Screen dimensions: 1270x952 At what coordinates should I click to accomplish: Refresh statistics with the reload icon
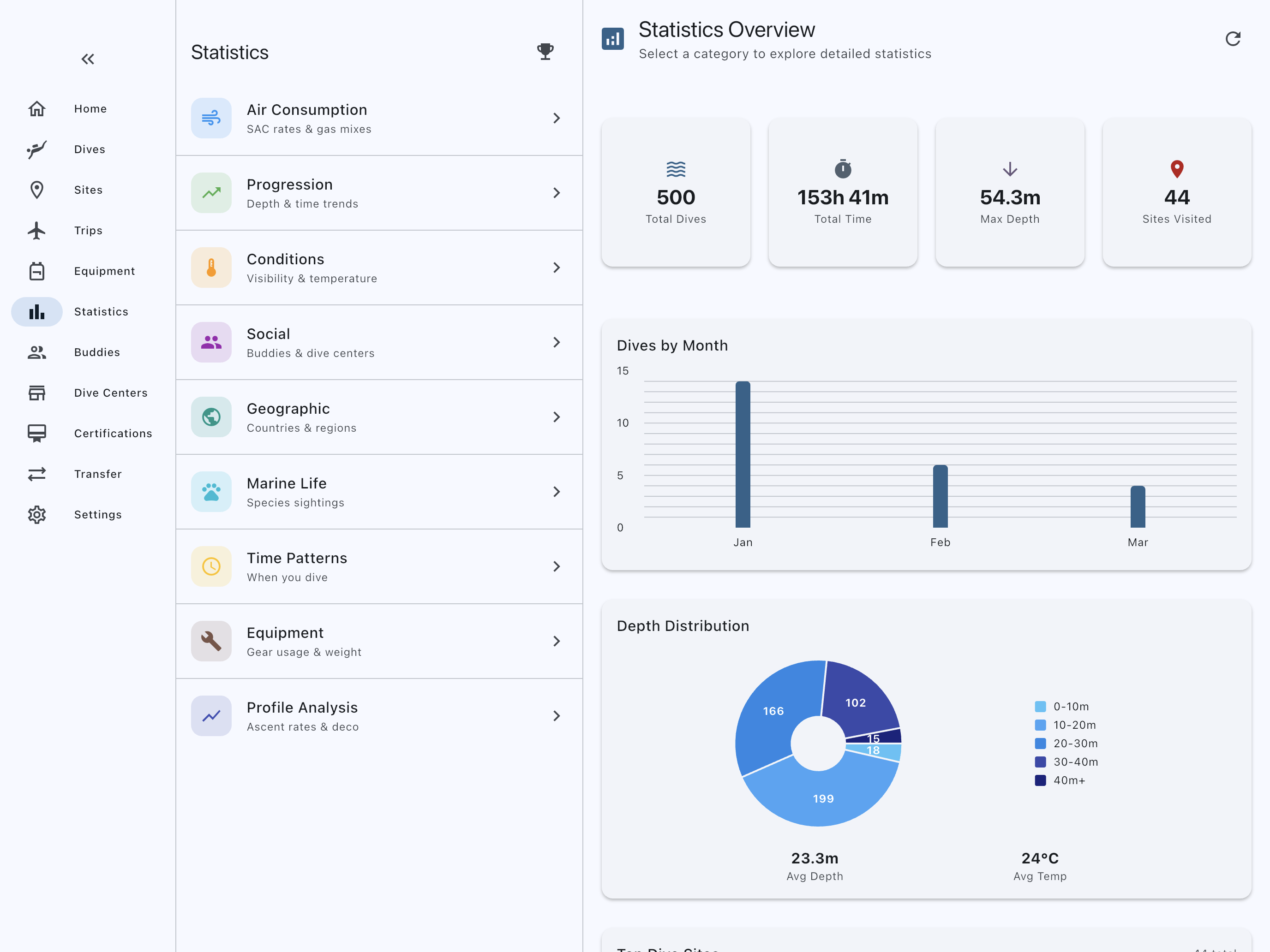coord(1233,39)
